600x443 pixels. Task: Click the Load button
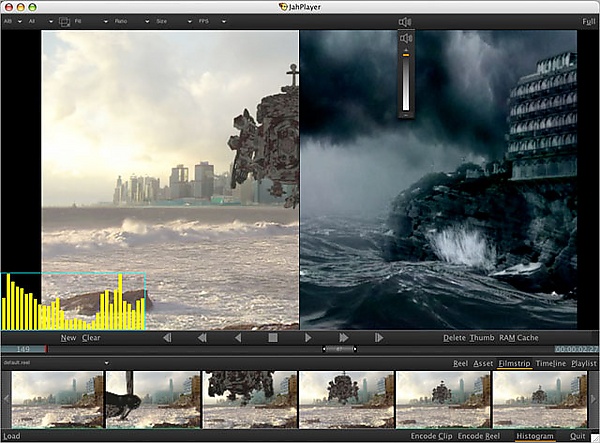tap(12, 436)
